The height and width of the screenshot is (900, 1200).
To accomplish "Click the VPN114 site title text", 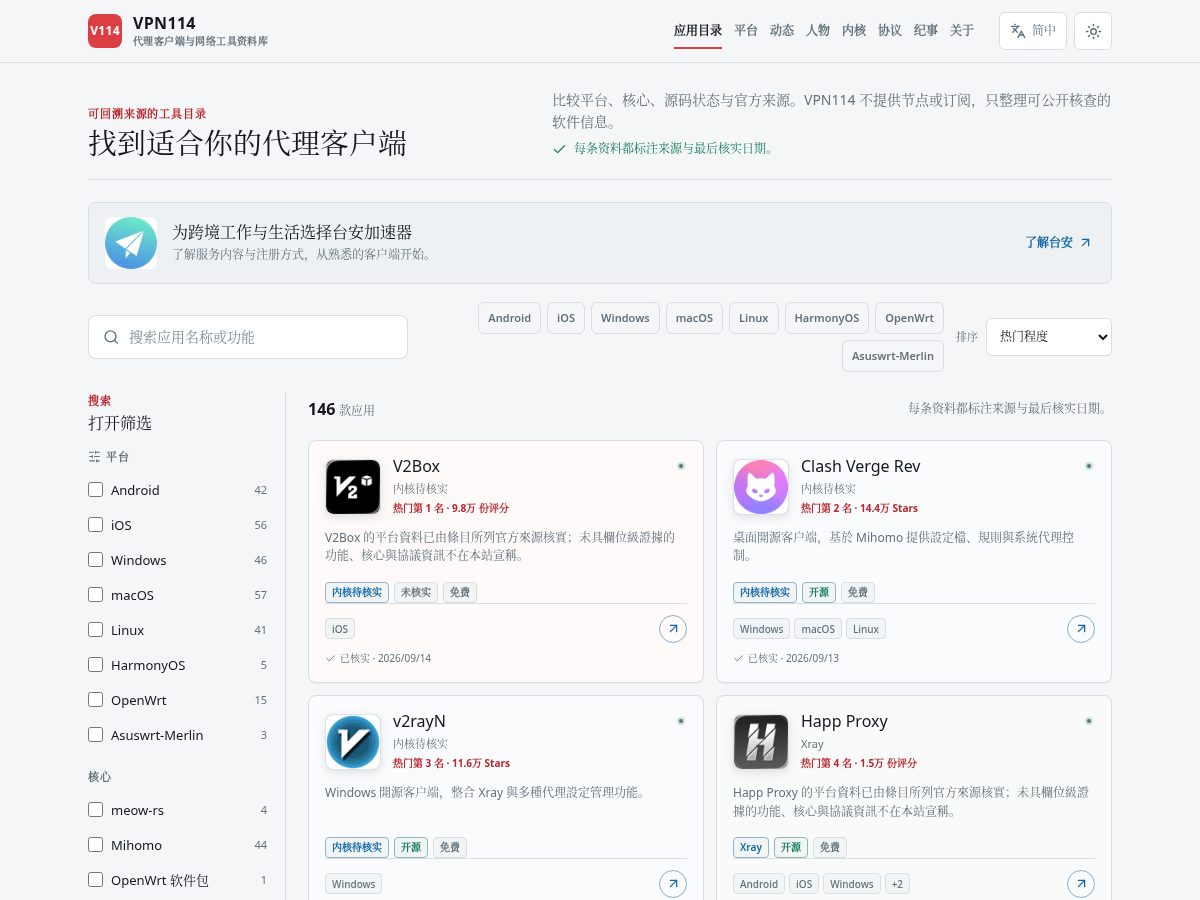I will tap(164, 23).
